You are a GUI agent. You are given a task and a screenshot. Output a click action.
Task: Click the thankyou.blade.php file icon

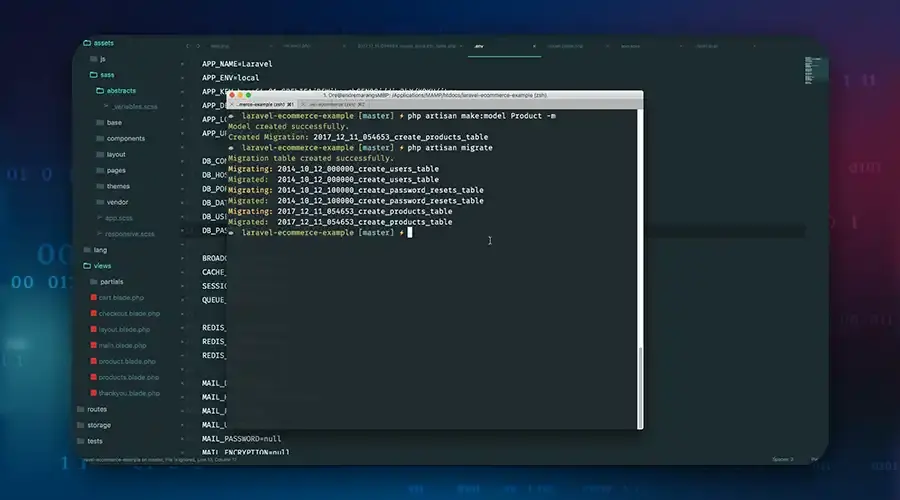click(94, 393)
